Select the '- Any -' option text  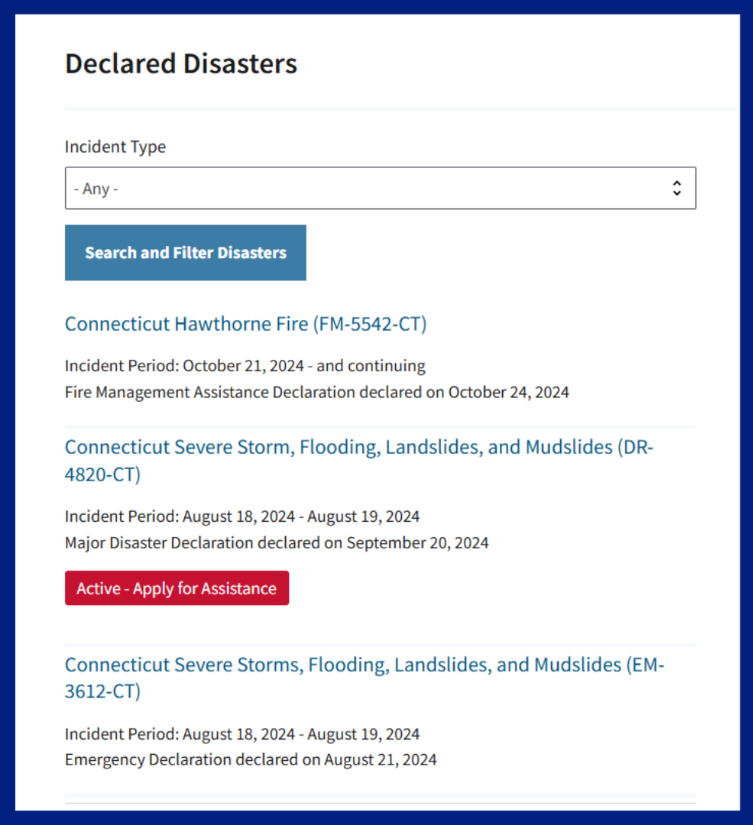click(x=96, y=188)
